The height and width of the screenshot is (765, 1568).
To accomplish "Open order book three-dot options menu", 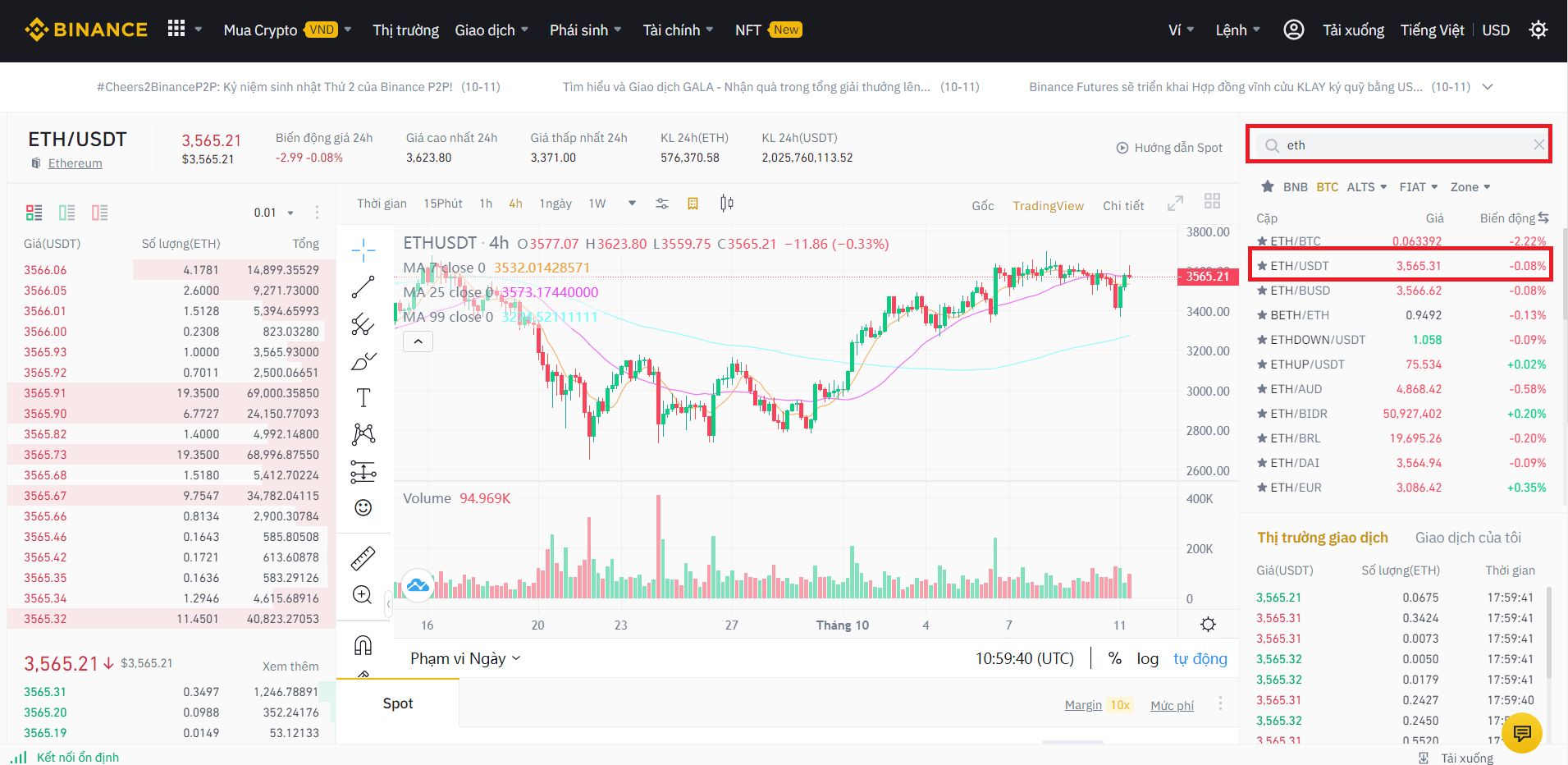I will point(317,213).
